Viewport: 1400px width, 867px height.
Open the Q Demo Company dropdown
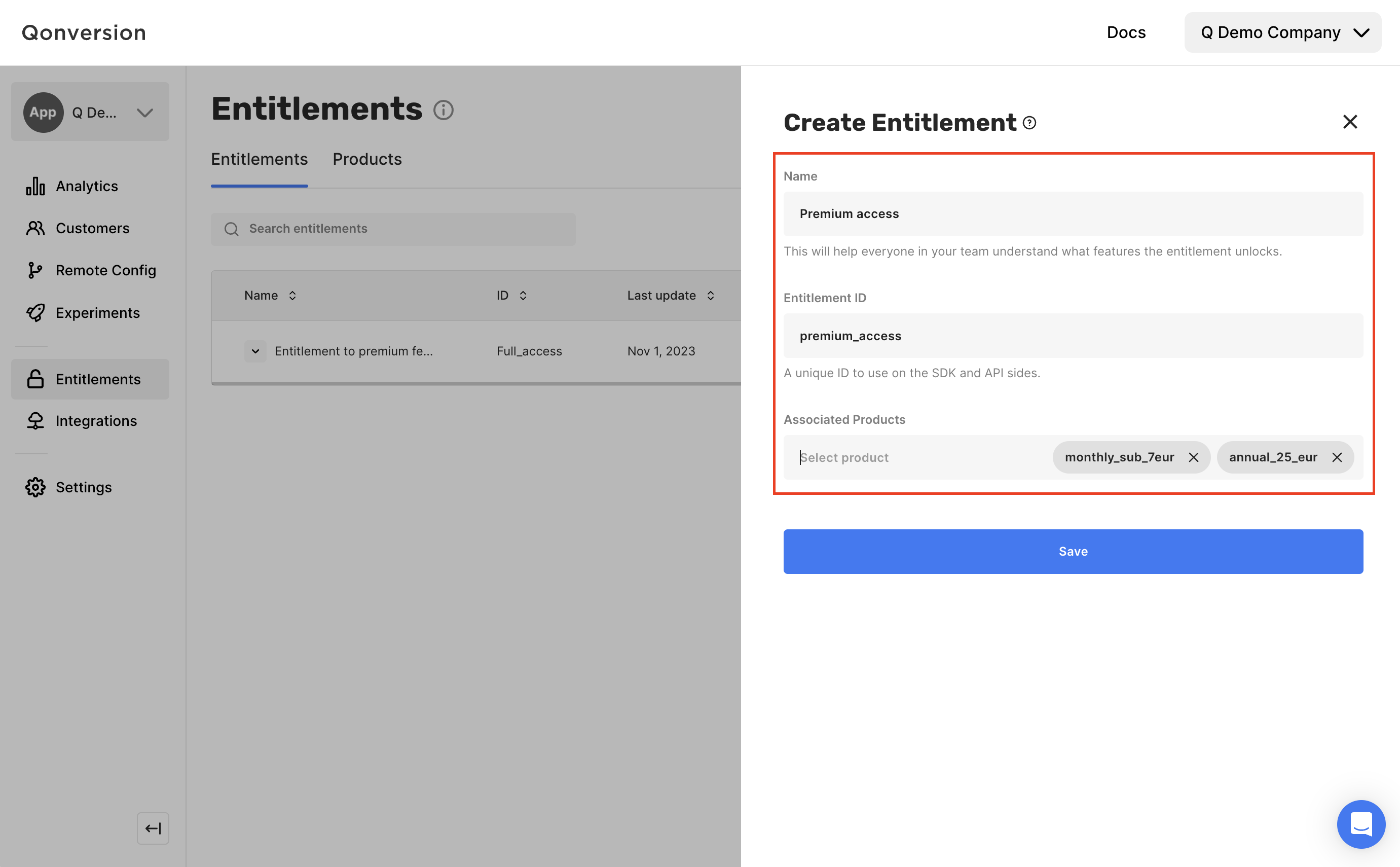[1282, 32]
